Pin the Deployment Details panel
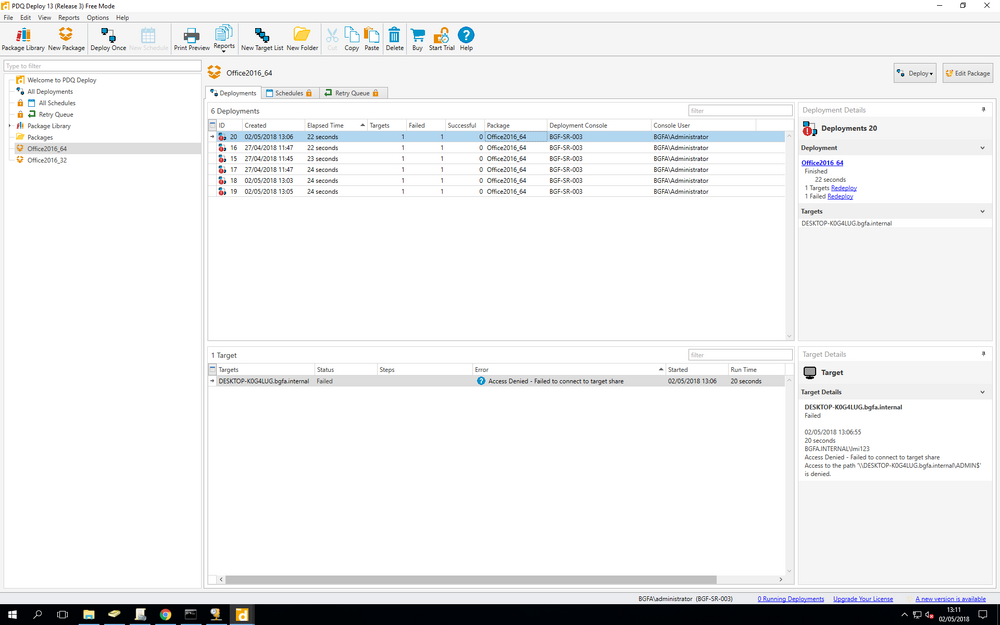This screenshot has width=1000, height=625. click(983, 110)
